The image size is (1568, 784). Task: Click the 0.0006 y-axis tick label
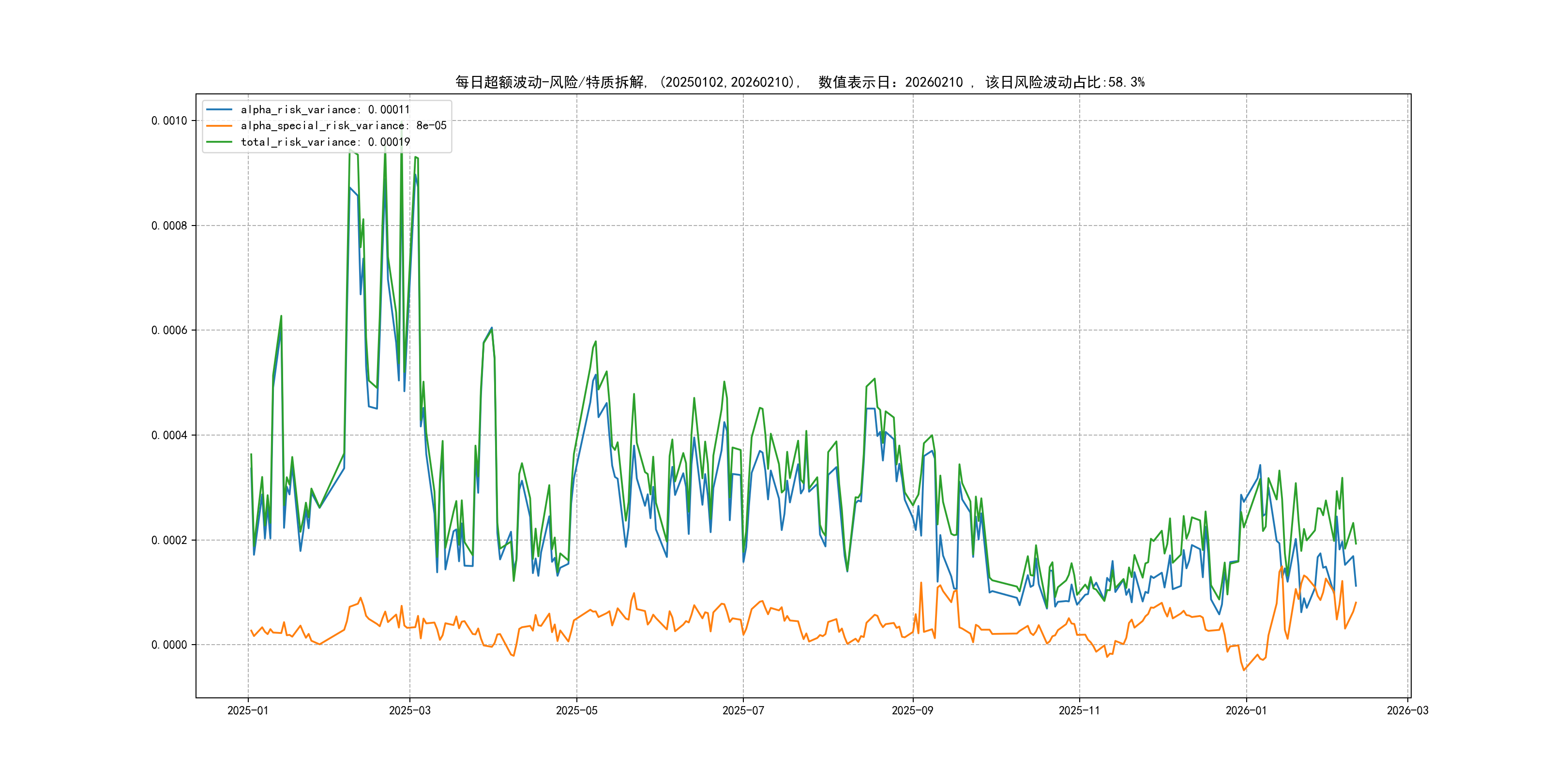point(169,331)
